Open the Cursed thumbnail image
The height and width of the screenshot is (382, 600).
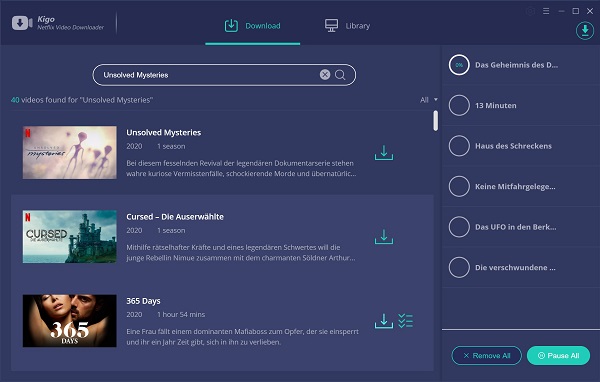point(70,237)
